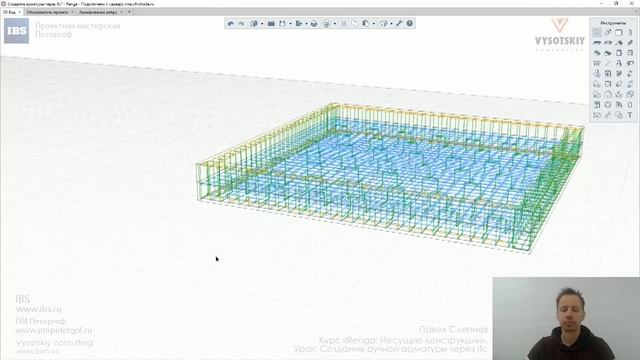
Task: Open dropdown arrow next to Save icon
Action: pyautogui.click(x=290, y=24)
